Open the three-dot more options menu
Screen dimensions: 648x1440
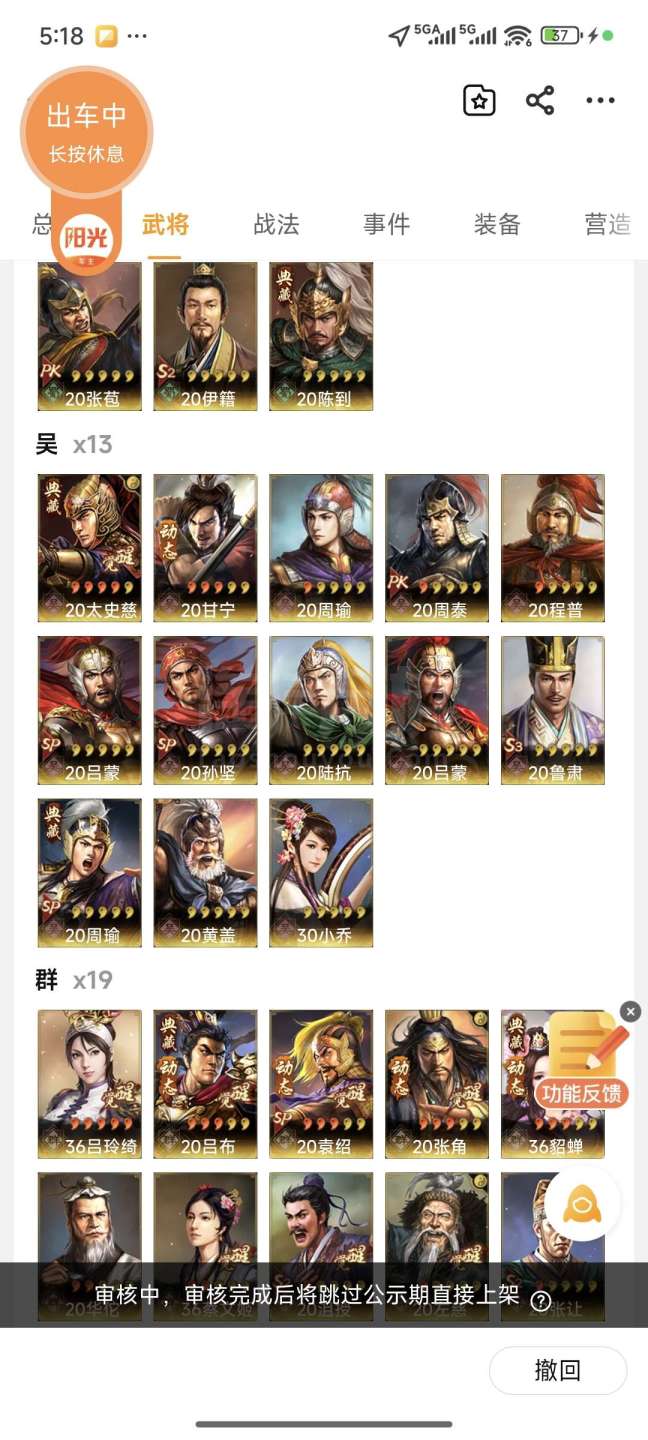600,100
